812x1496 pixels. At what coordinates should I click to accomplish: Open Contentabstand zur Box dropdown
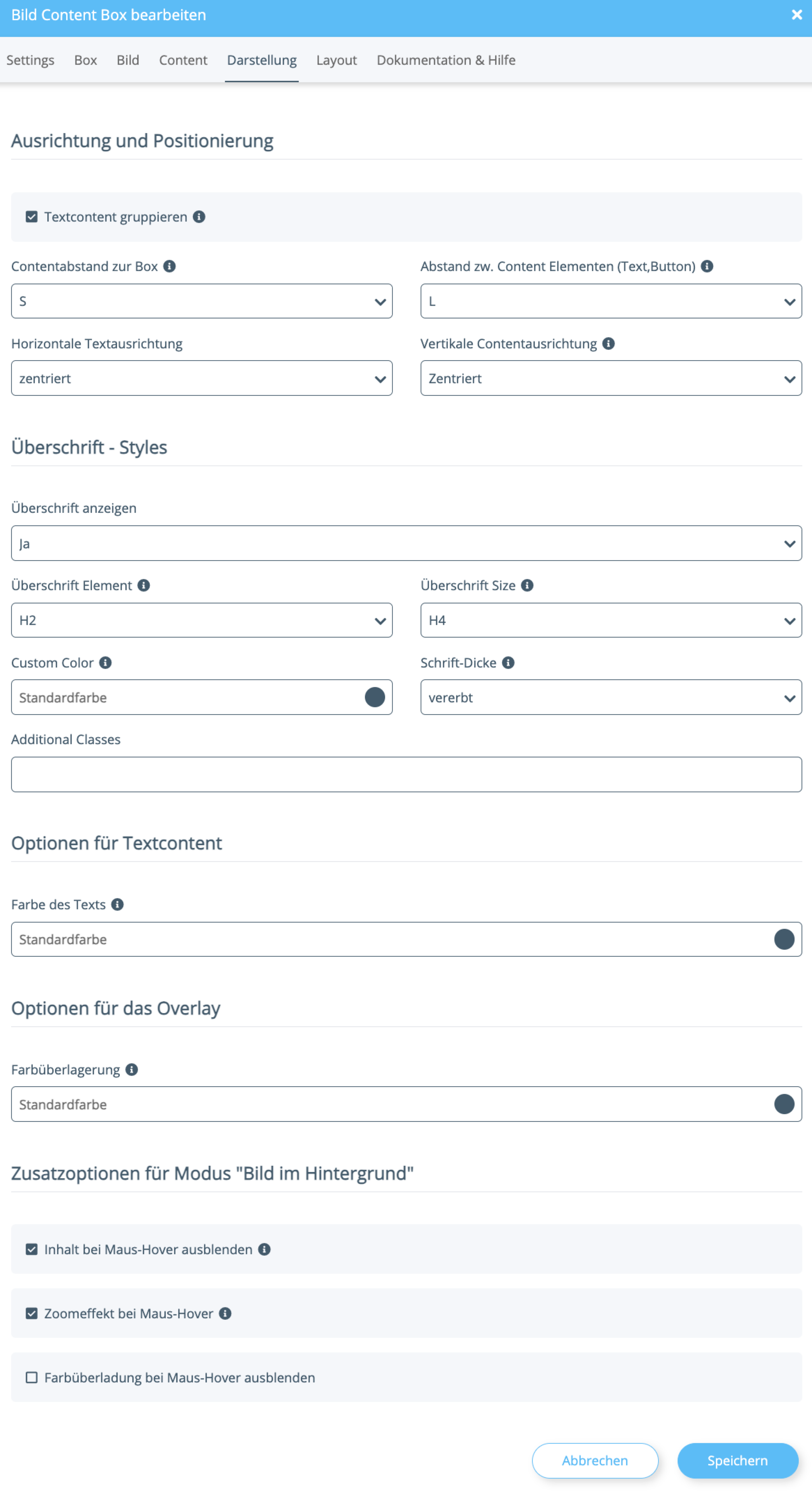coord(201,301)
